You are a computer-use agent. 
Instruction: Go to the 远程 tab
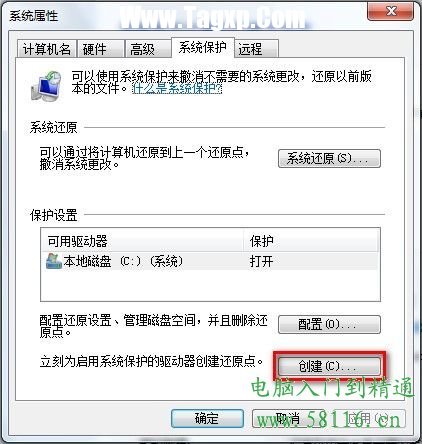[x=256, y=49]
